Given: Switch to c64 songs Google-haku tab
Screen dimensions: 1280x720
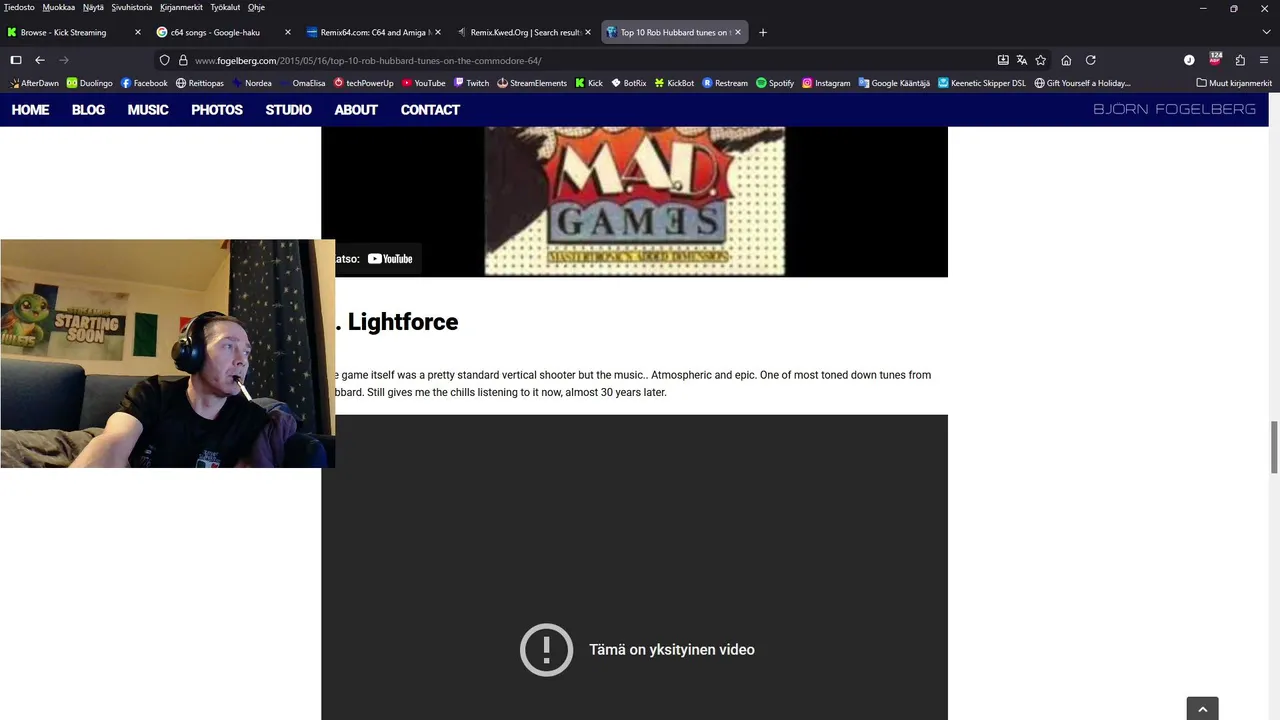Looking at the screenshot, I should point(224,32).
